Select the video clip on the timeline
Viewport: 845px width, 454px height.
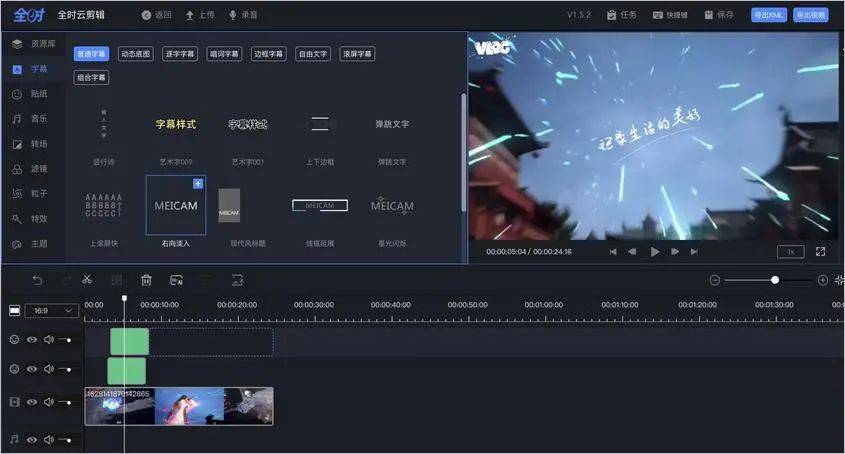(x=179, y=406)
